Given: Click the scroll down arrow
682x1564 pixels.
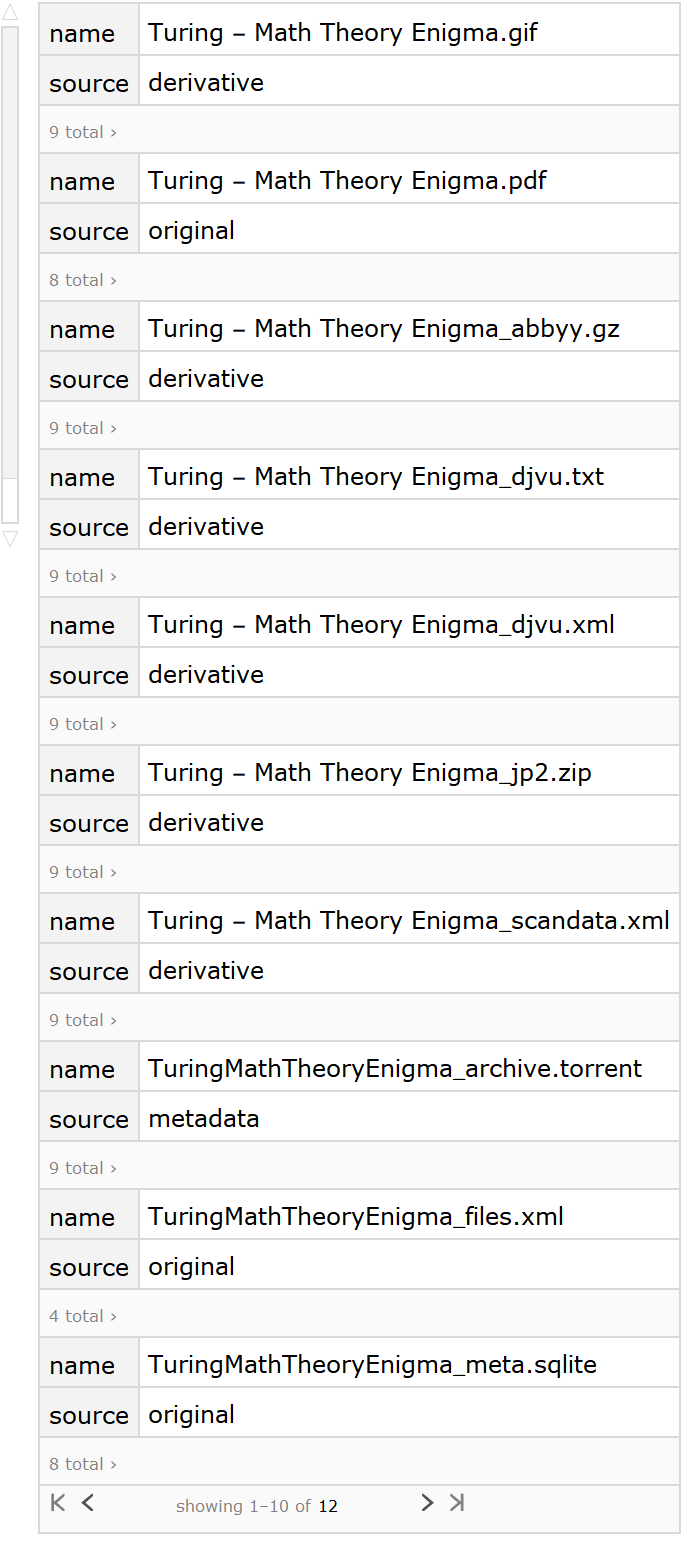Looking at the screenshot, I should (x=10, y=539).
